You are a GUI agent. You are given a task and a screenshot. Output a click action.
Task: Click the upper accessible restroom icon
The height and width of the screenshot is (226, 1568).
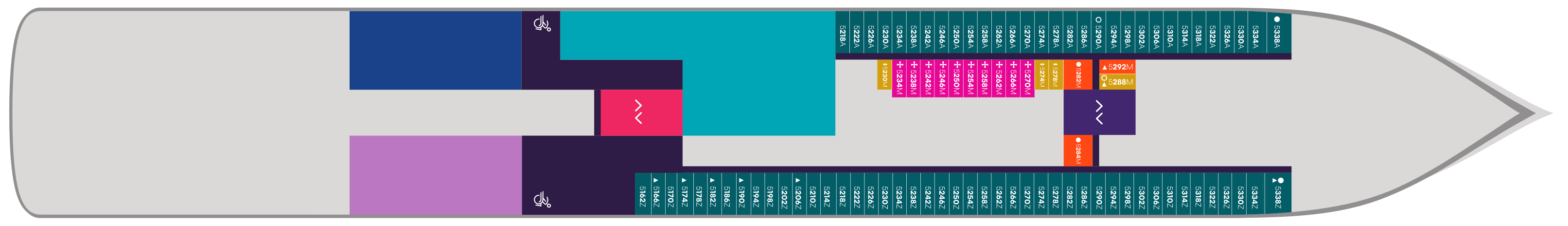pos(542,24)
